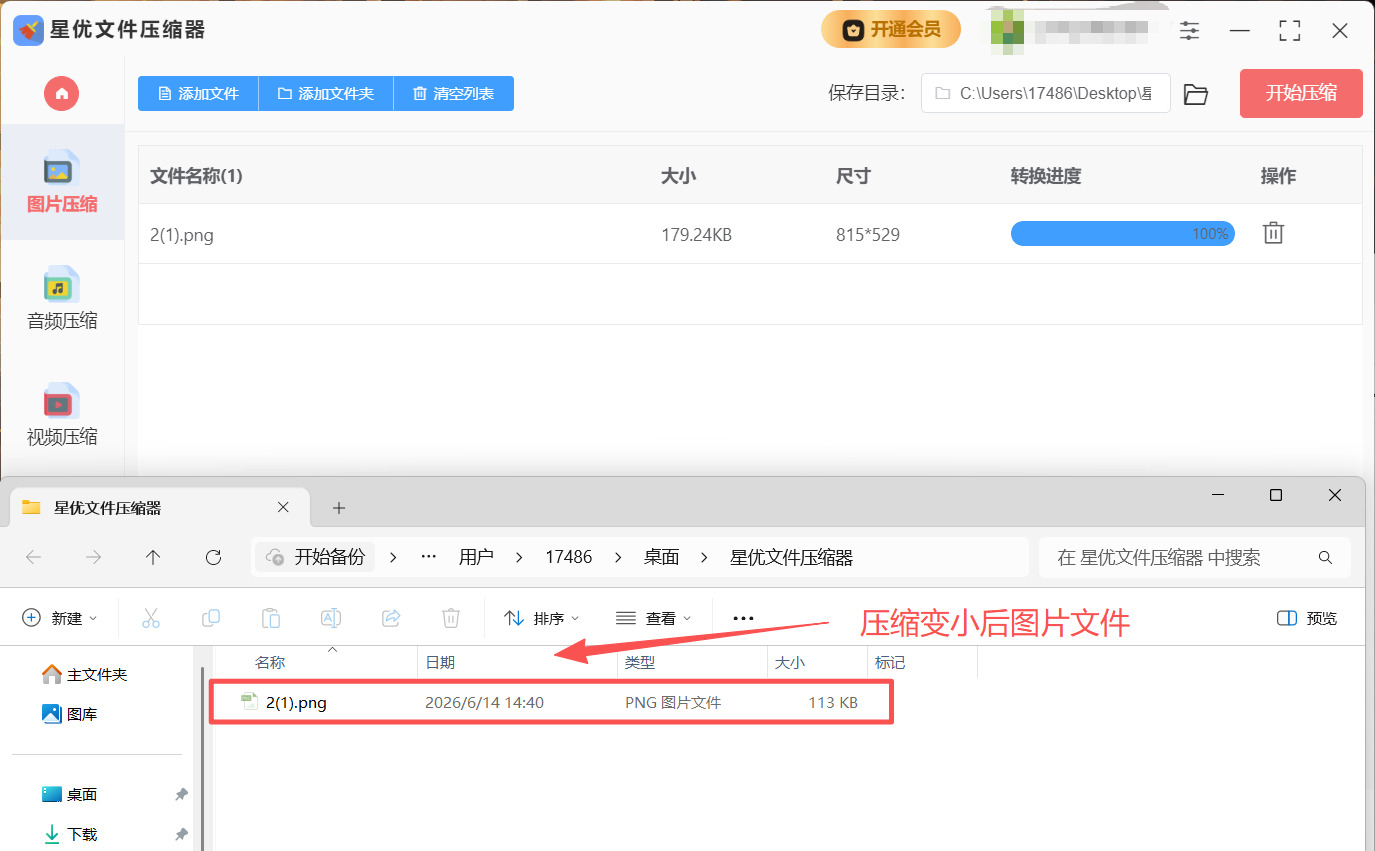1375x851 pixels.
Task: Start compression with 开始压缩 button
Action: 1301,93
